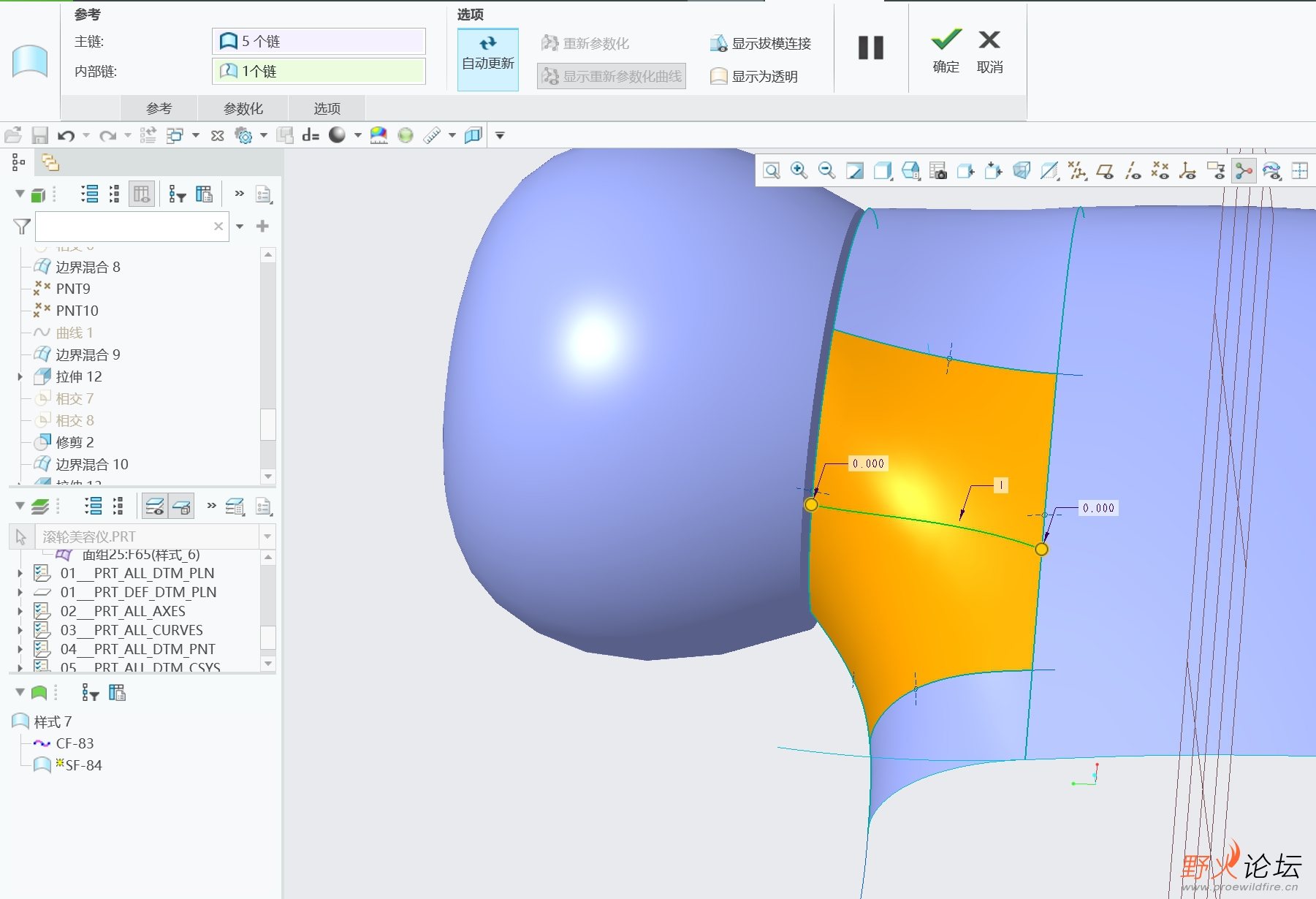Click 显示拔模连接 option
Viewport: 1316px width, 899px height.
761,44
